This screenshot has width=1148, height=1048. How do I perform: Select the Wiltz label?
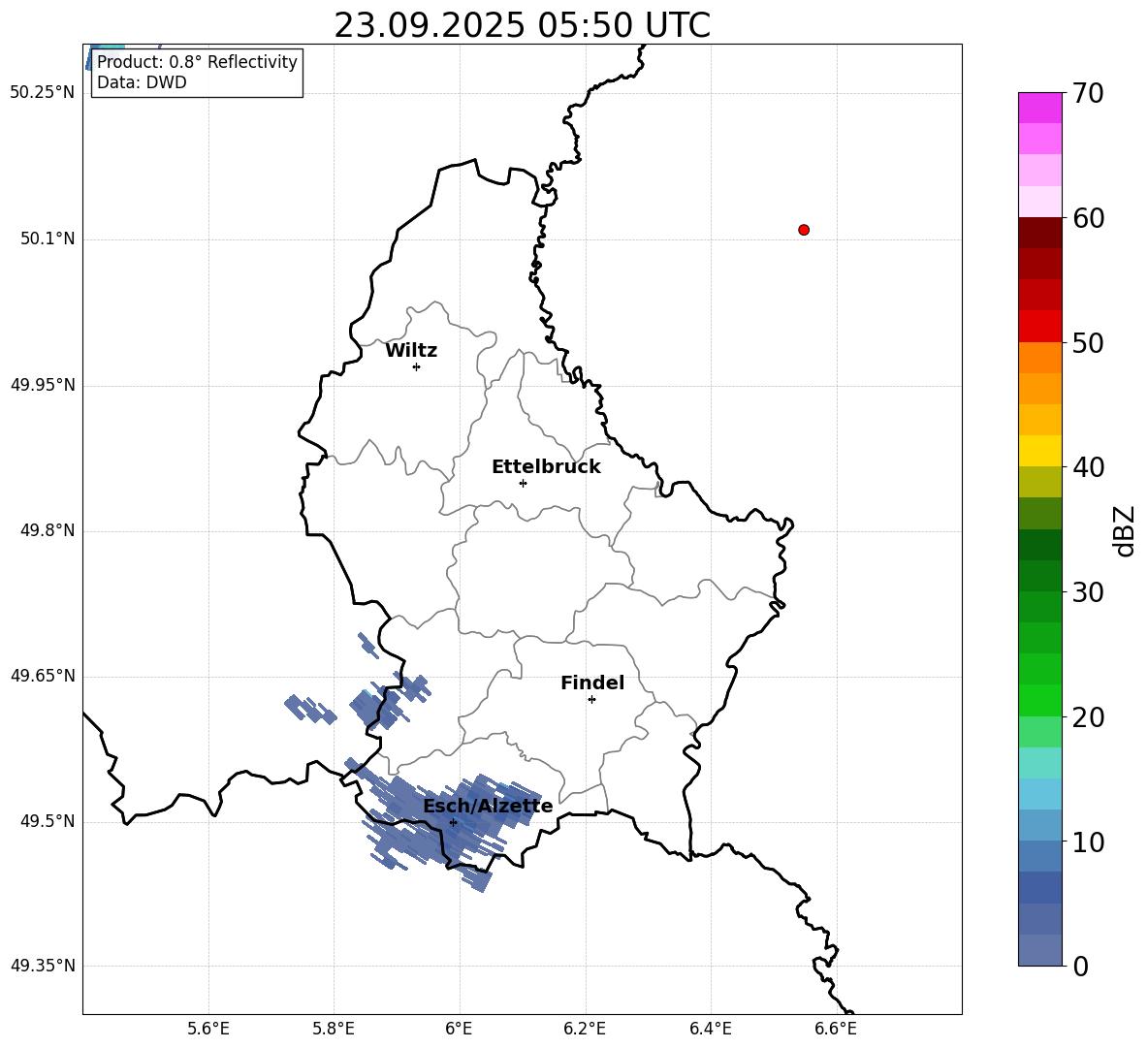click(411, 351)
